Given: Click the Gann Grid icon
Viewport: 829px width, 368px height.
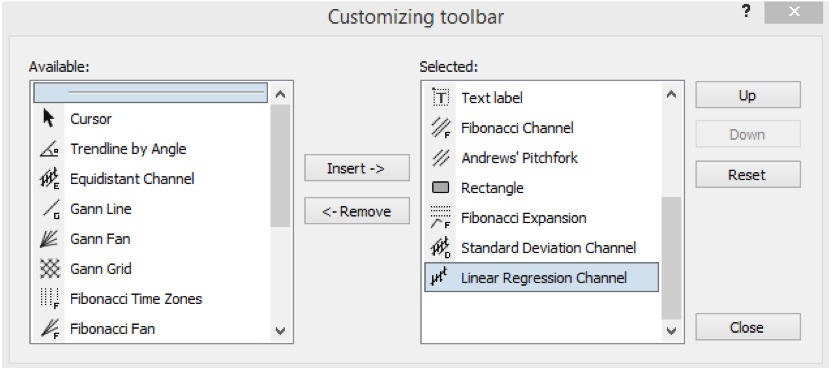Looking at the screenshot, I should [49, 269].
